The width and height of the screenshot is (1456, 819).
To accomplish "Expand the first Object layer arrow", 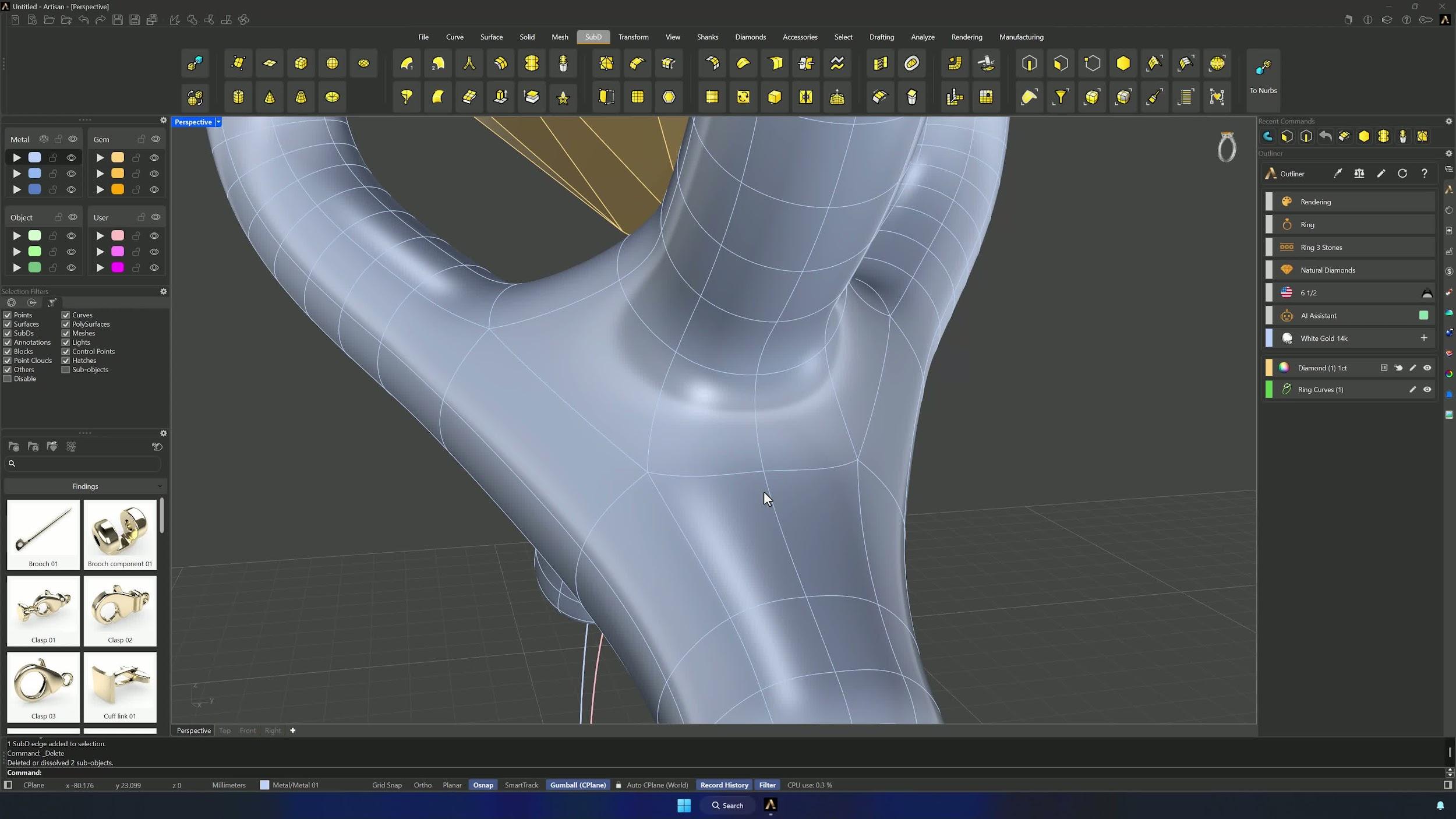I will coord(17,236).
